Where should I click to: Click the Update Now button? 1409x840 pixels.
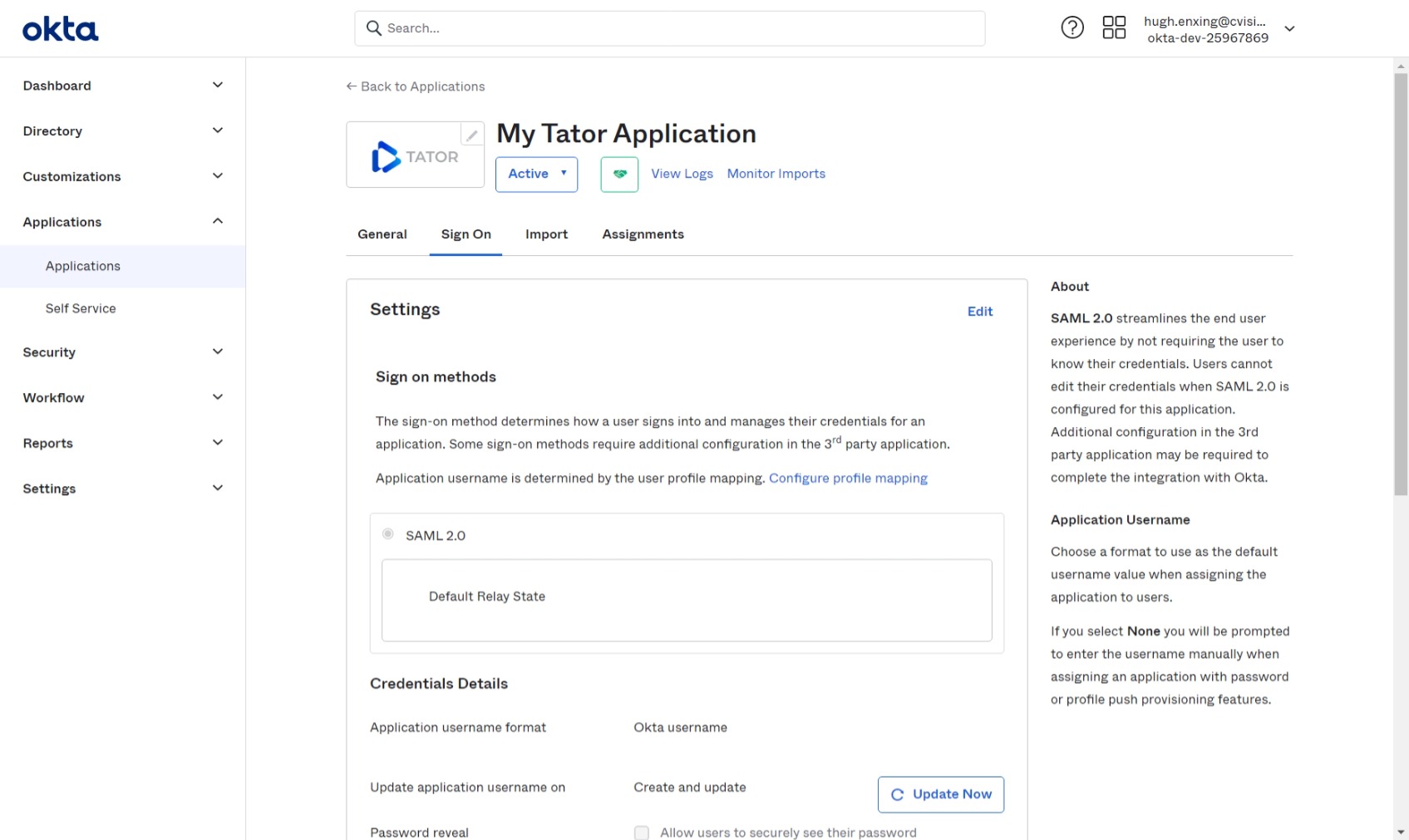pos(940,794)
